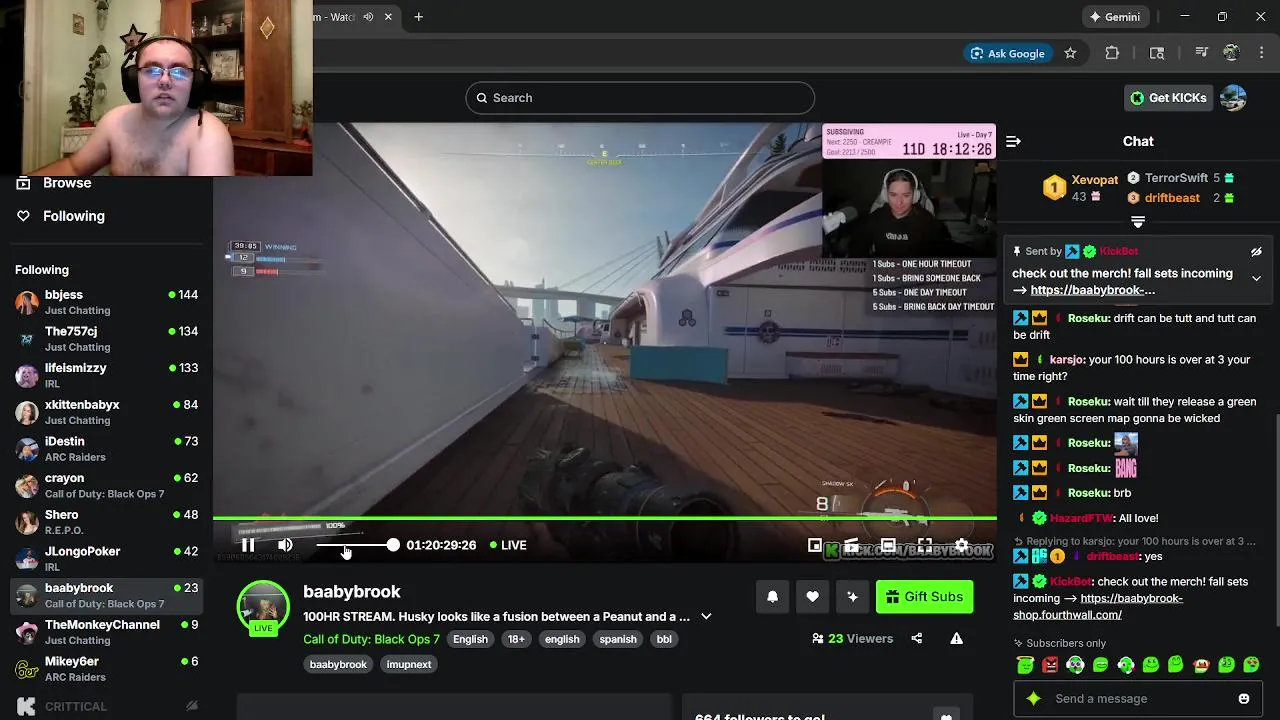The width and height of the screenshot is (1280, 720).
Task: Hide the pinned chat message
Action: [x=1256, y=252]
